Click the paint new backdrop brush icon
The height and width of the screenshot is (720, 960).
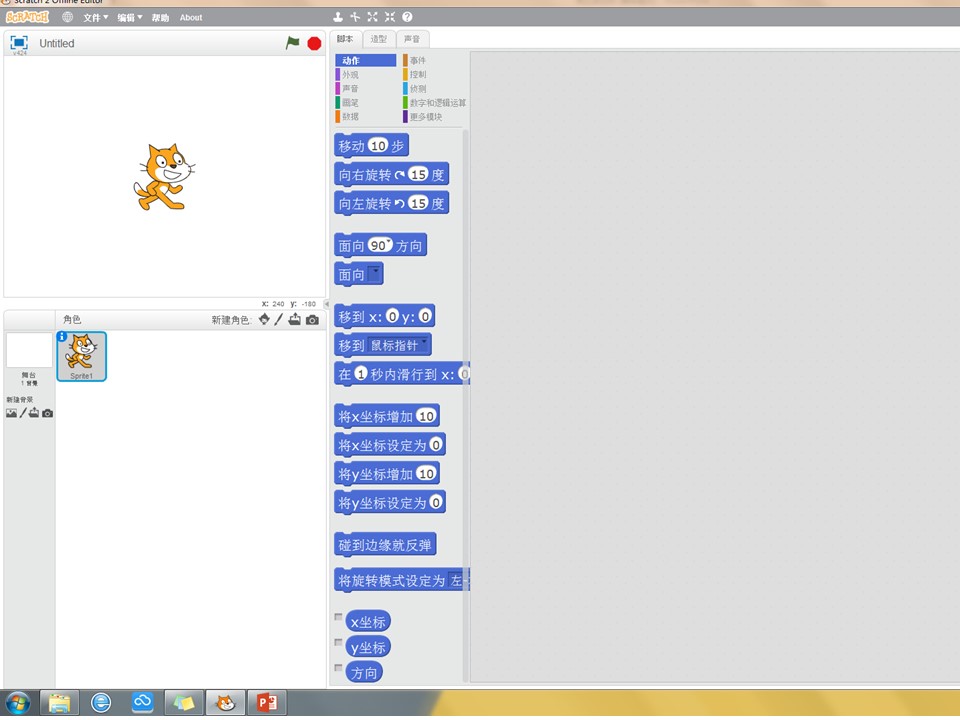click(22, 413)
